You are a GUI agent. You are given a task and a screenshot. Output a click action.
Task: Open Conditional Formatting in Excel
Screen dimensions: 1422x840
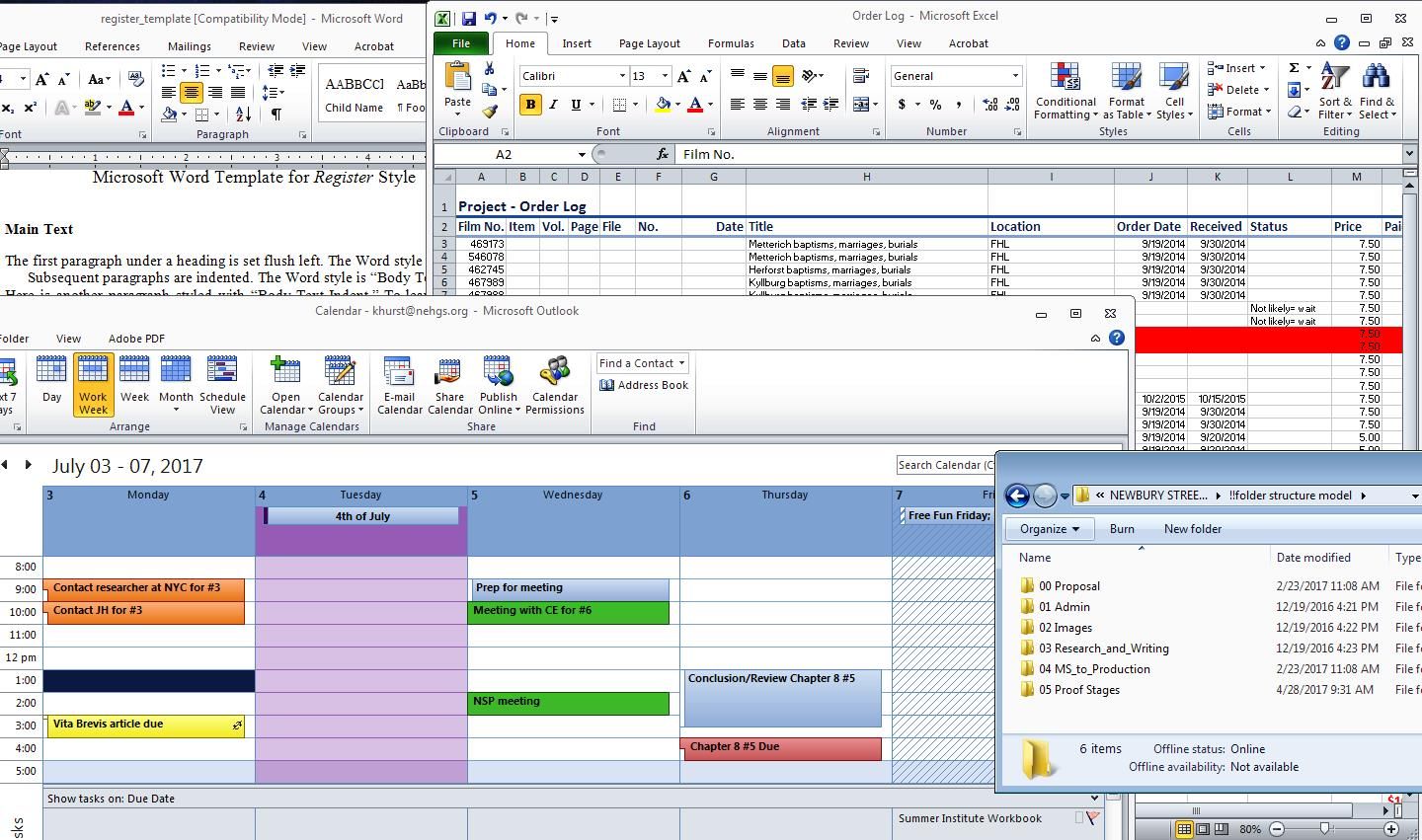pos(1066,92)
